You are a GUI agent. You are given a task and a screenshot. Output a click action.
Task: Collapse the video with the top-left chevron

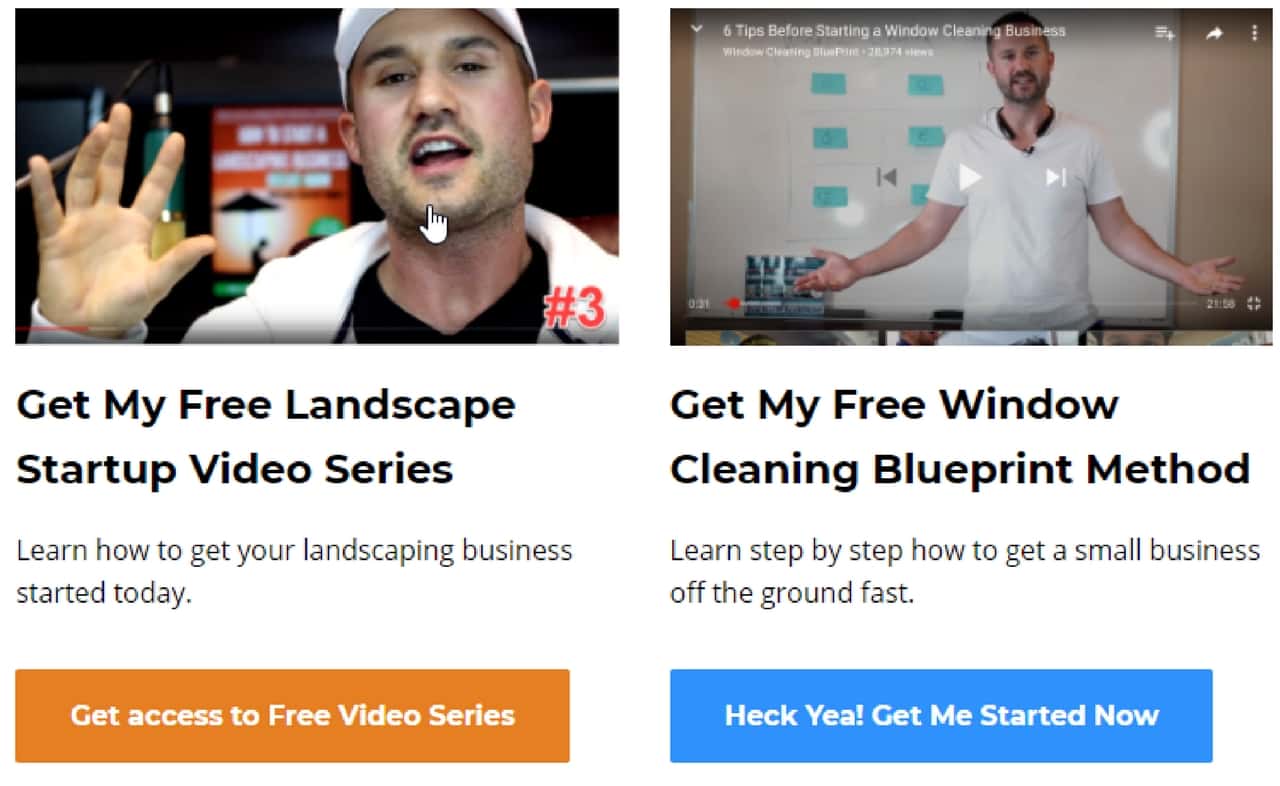point(697,29)
